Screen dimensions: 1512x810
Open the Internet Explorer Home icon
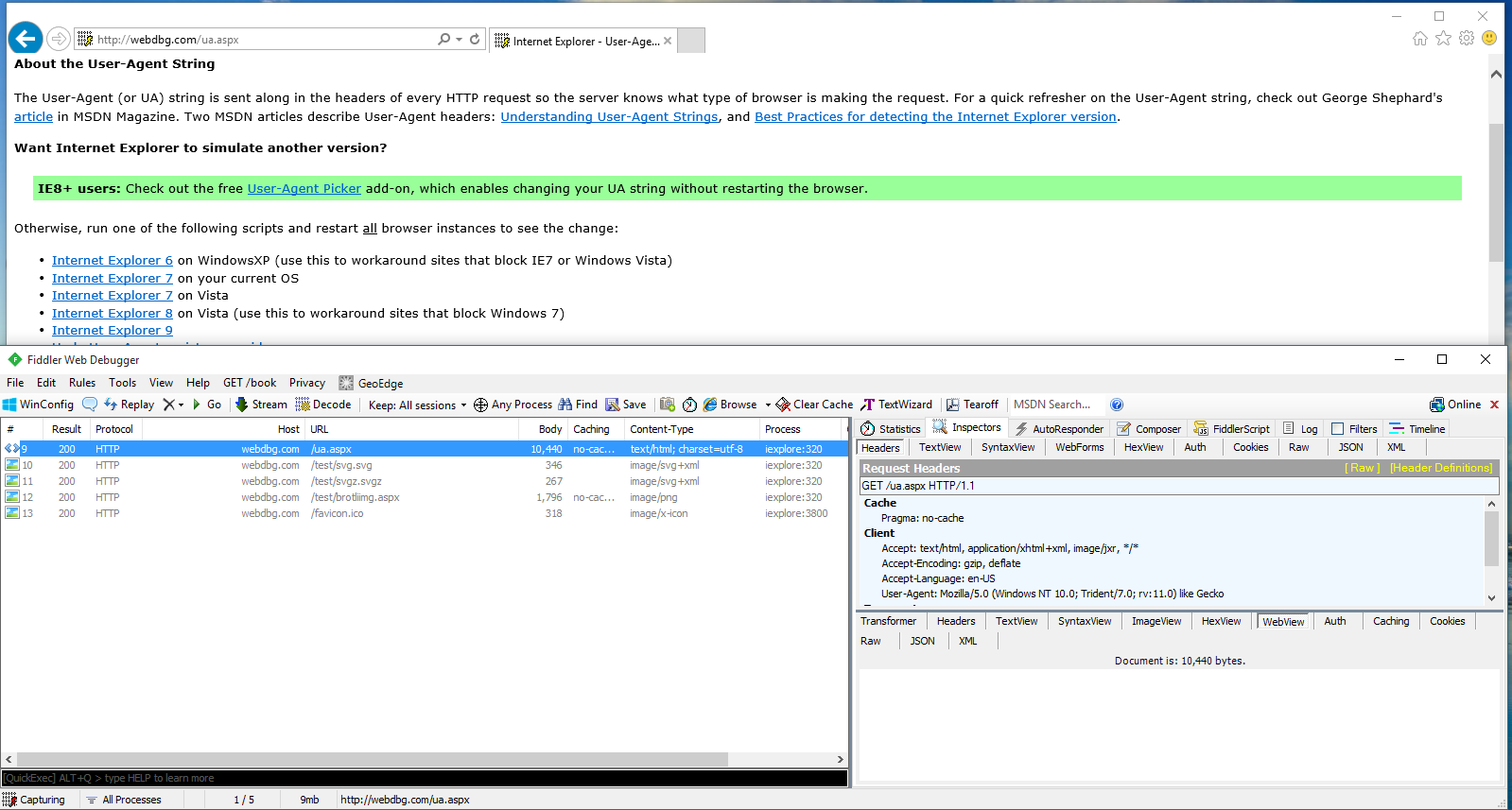1419,38
